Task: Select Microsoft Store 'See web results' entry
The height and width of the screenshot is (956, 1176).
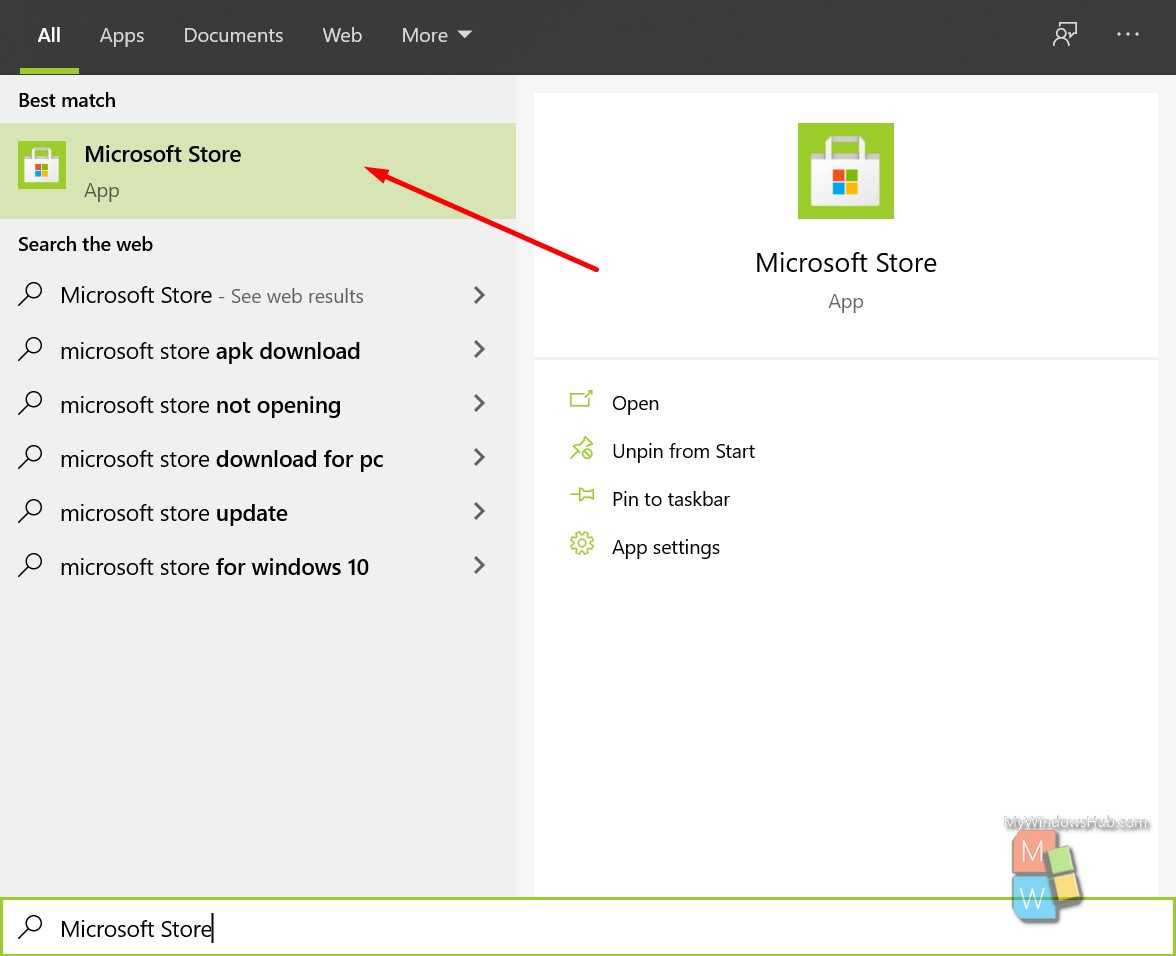Action: click(212, 296)
